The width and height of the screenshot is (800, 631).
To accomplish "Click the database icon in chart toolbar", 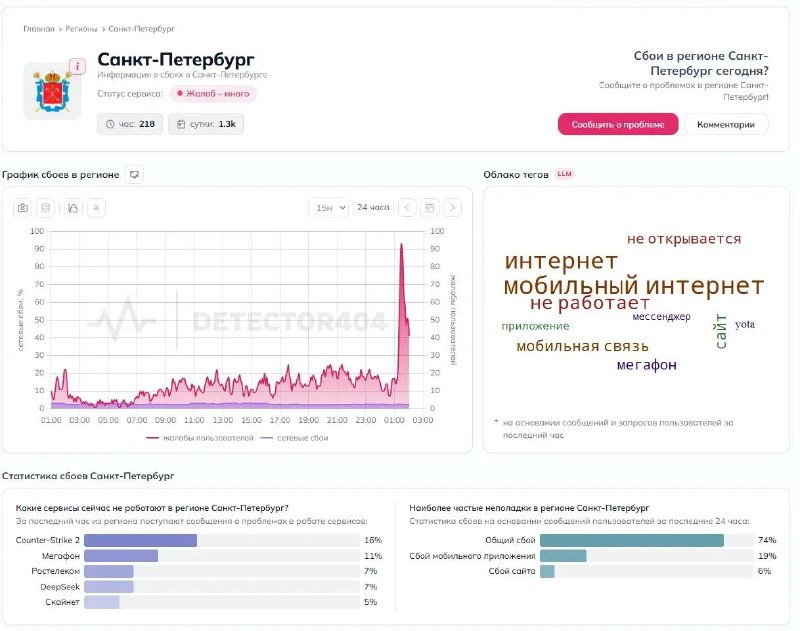I will coord(45,208).
